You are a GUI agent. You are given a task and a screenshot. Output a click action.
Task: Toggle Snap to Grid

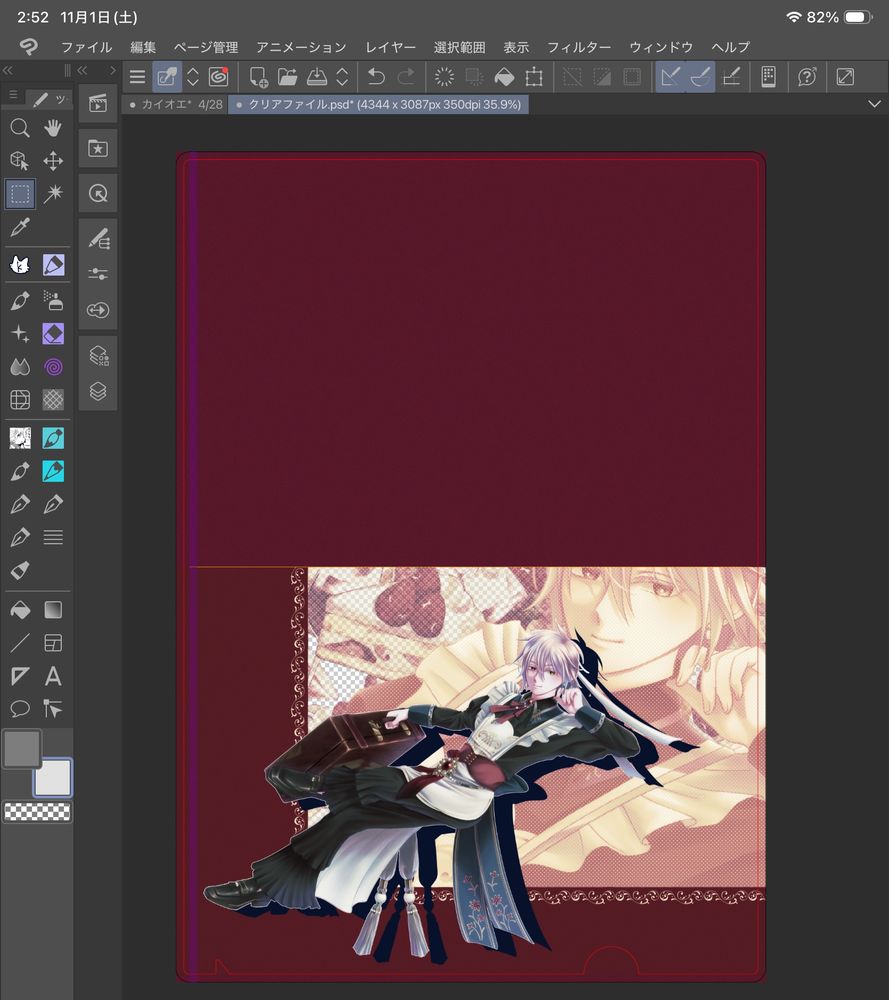pyautogui.click(x=731, y=77)
